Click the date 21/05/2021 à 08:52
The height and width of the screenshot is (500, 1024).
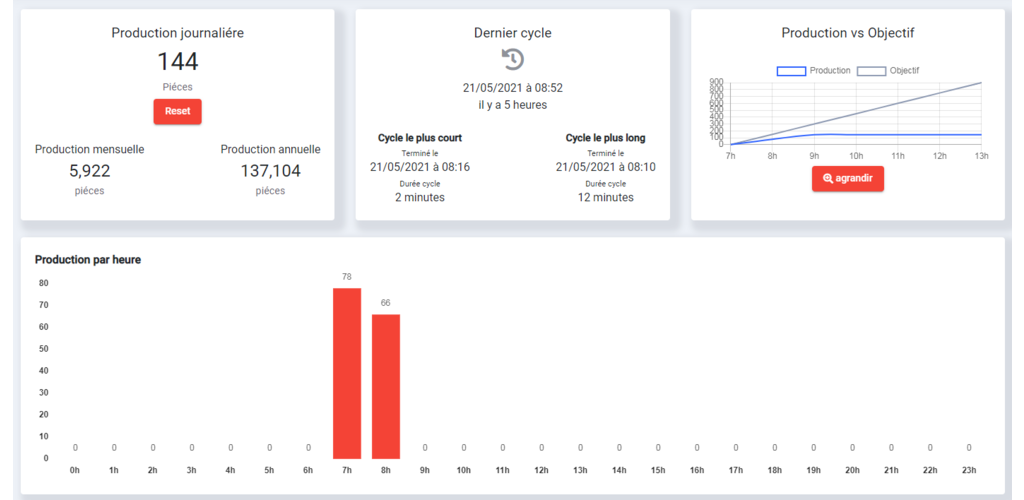513,88
